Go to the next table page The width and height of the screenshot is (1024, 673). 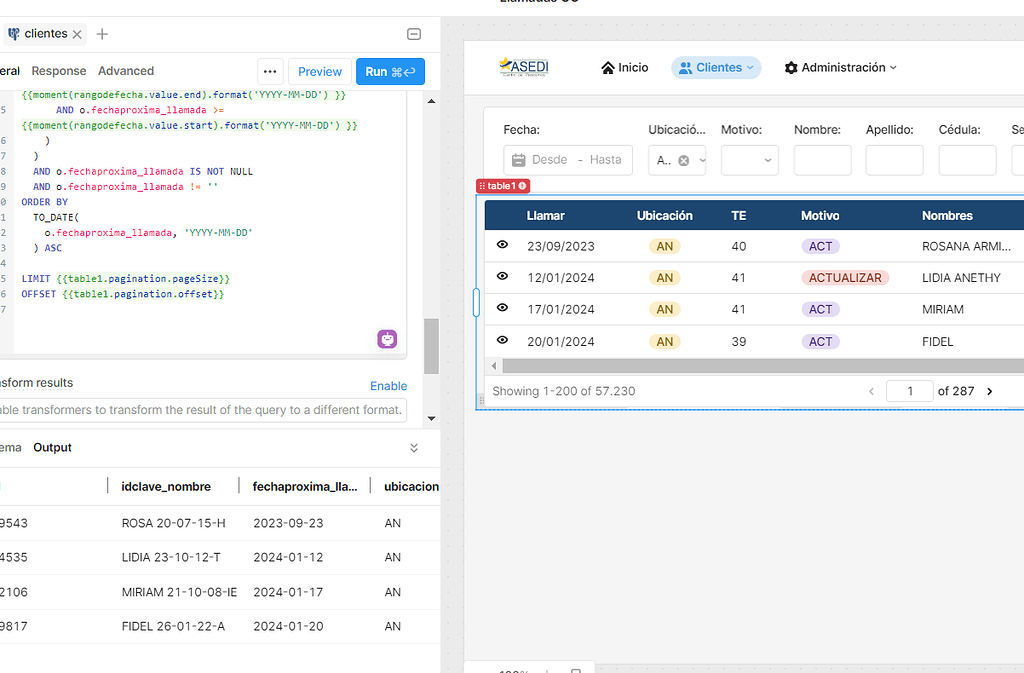pyautogui.click(x=989, y=392)
